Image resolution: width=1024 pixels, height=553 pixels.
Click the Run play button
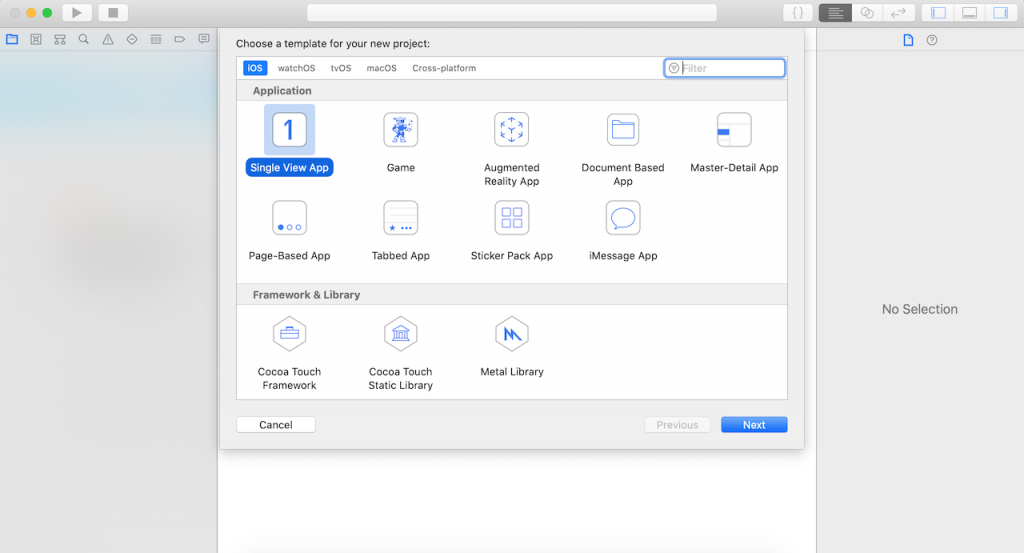[76, 12]
